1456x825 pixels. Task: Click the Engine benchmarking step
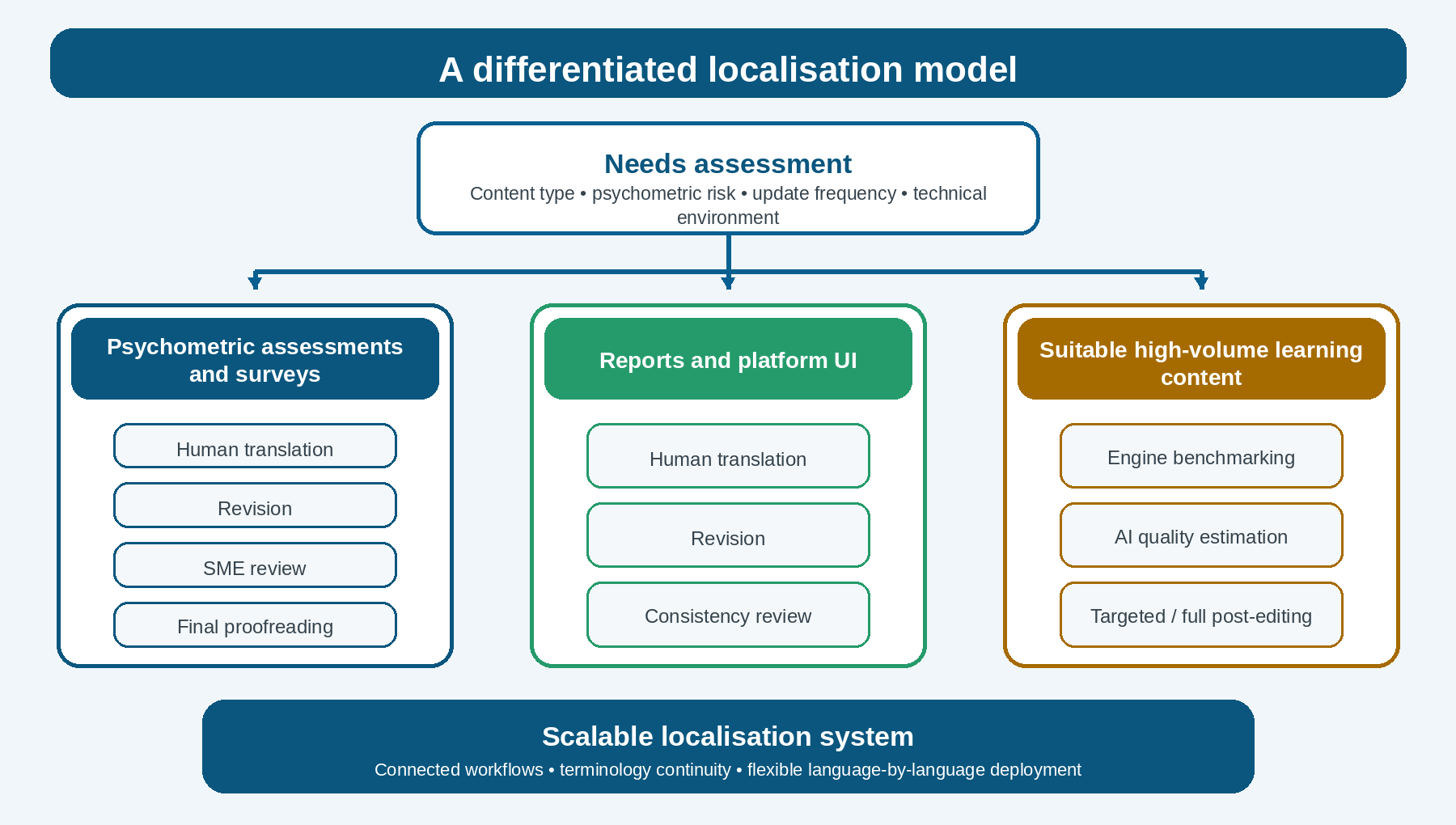pos(1201,455)
